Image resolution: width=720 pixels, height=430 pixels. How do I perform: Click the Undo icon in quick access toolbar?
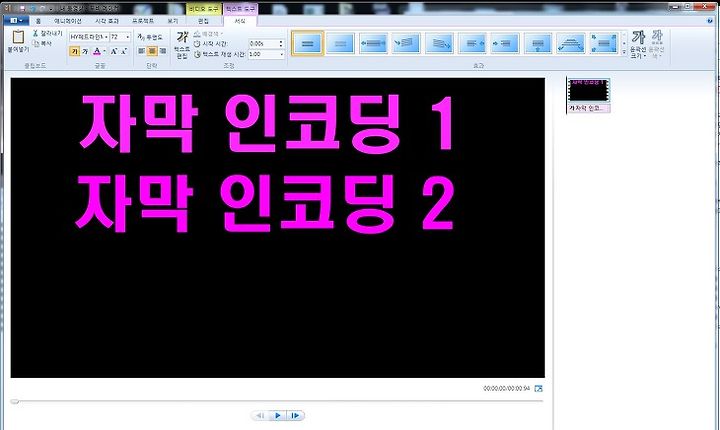(33, 8)
